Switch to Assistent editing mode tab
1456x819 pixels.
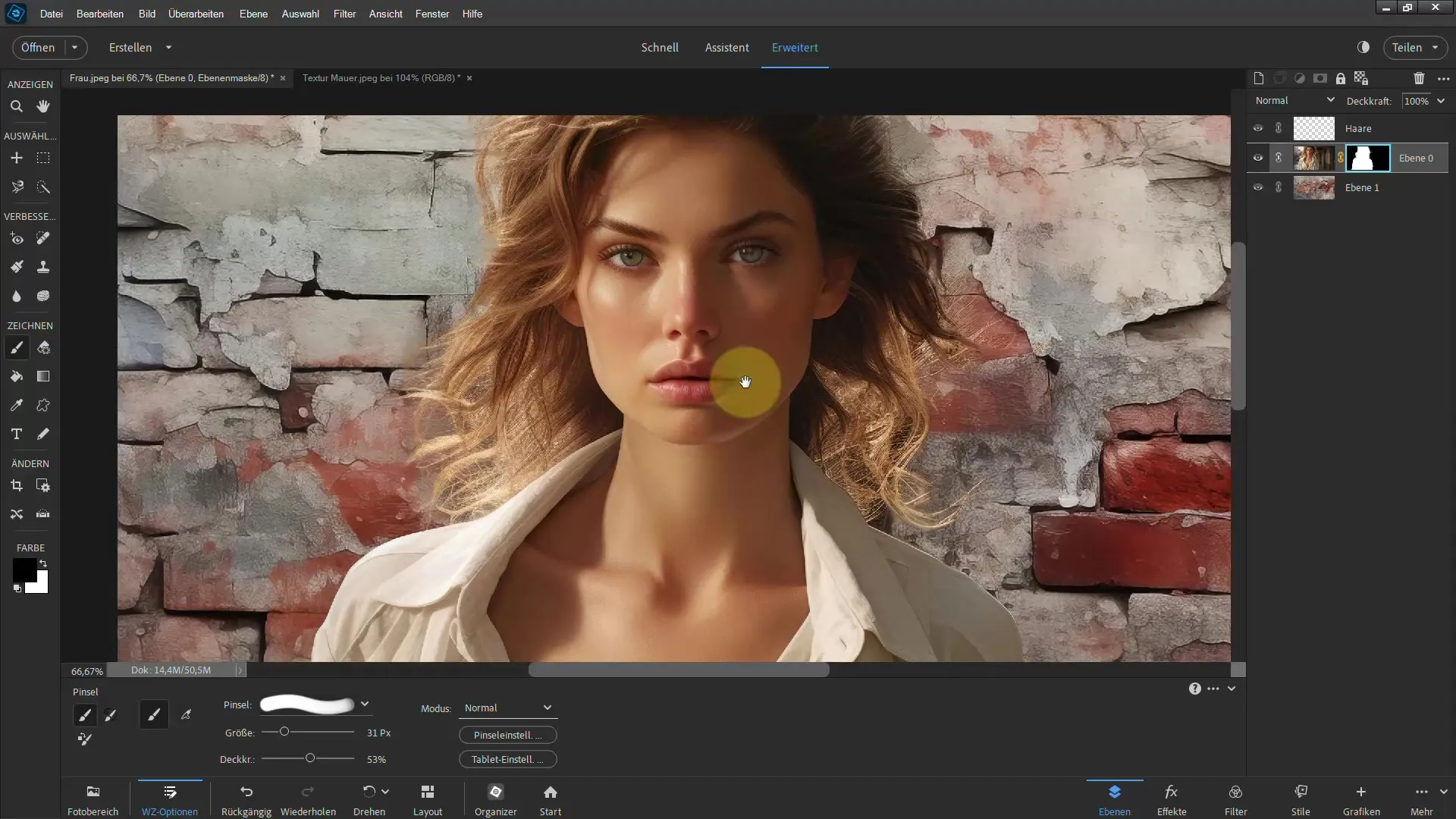click(x=727, y=47)
